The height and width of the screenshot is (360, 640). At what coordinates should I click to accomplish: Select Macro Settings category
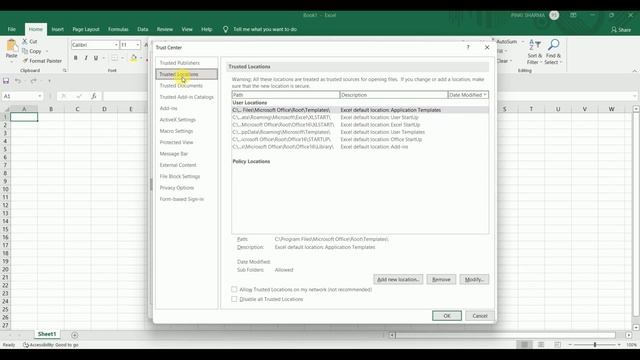(176, 131)
